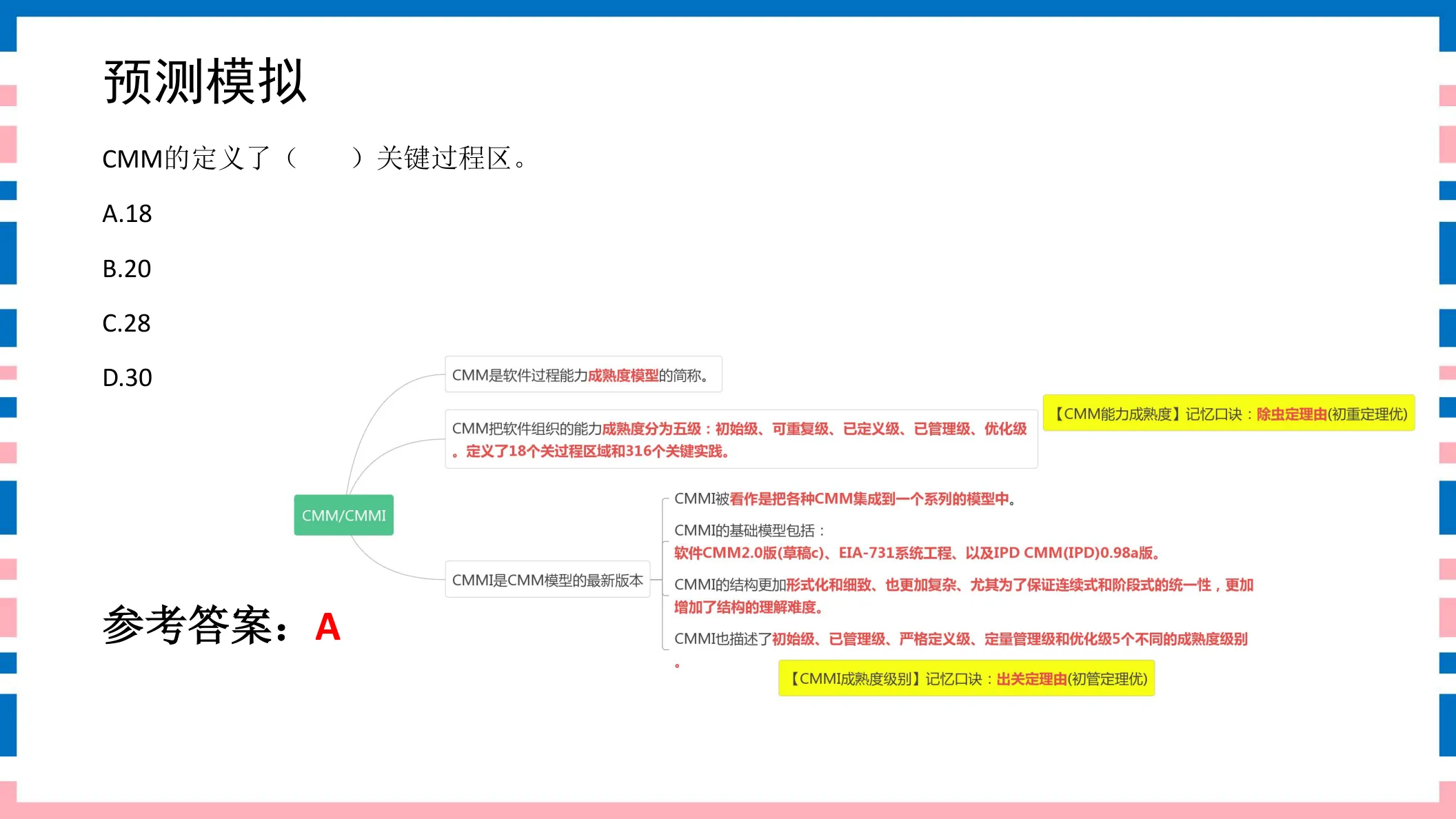Click the line CMMI的基础模型包括：
This screenshot has width=1456, height=819.
click(749, 530)
